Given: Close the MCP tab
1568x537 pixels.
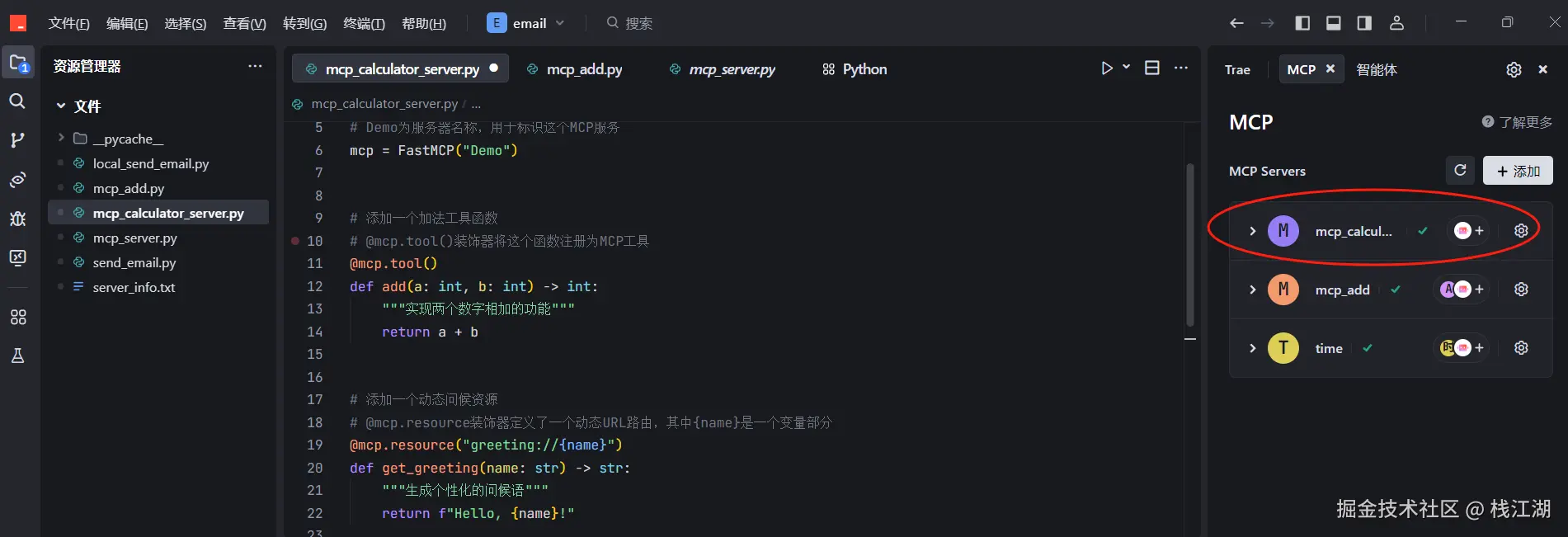Looking at the screenshot, I should click(1330, 69).
